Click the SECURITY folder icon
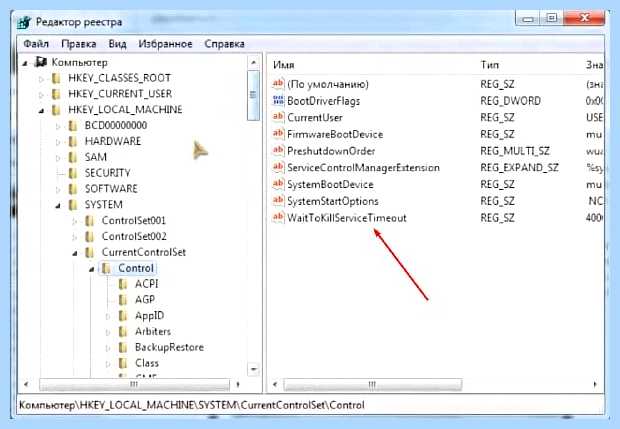This screenshot has width=620, height=429. [73, 173]
